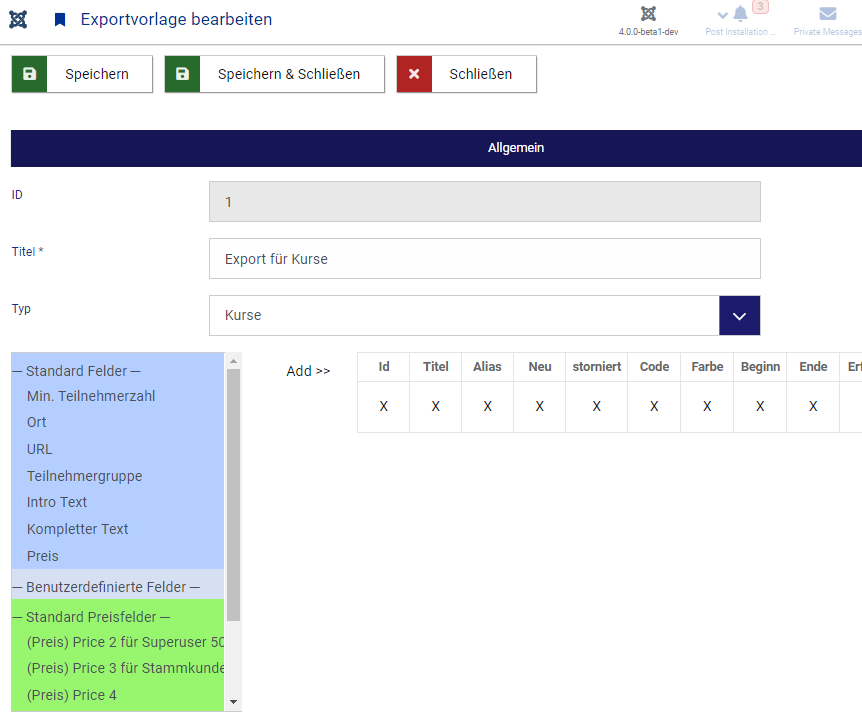The image size is (862, 712).
Task: Remove the Titel column via its X
Action: pyautogui.click(x=435, y=407)
